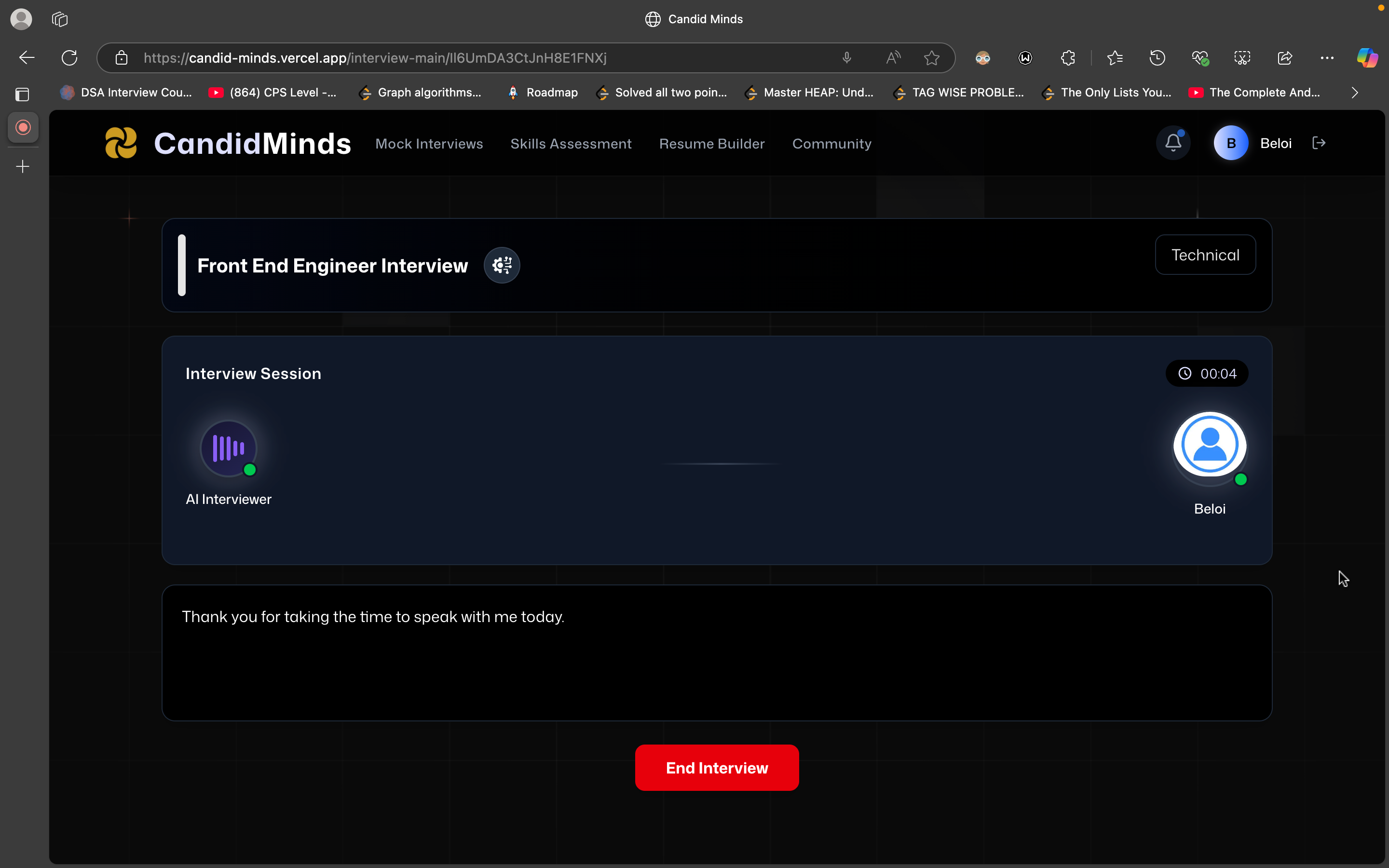Toggle favorite star in address bar
The height and width of the screenshot is (868, 1389).
932,58
